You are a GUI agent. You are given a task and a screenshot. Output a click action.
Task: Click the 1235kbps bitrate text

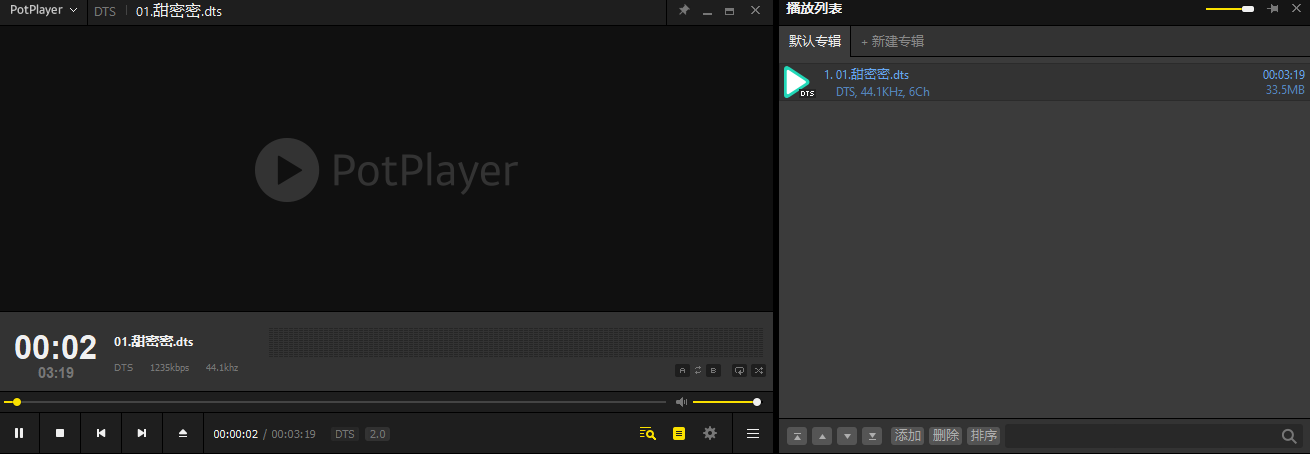click(169, 368)
